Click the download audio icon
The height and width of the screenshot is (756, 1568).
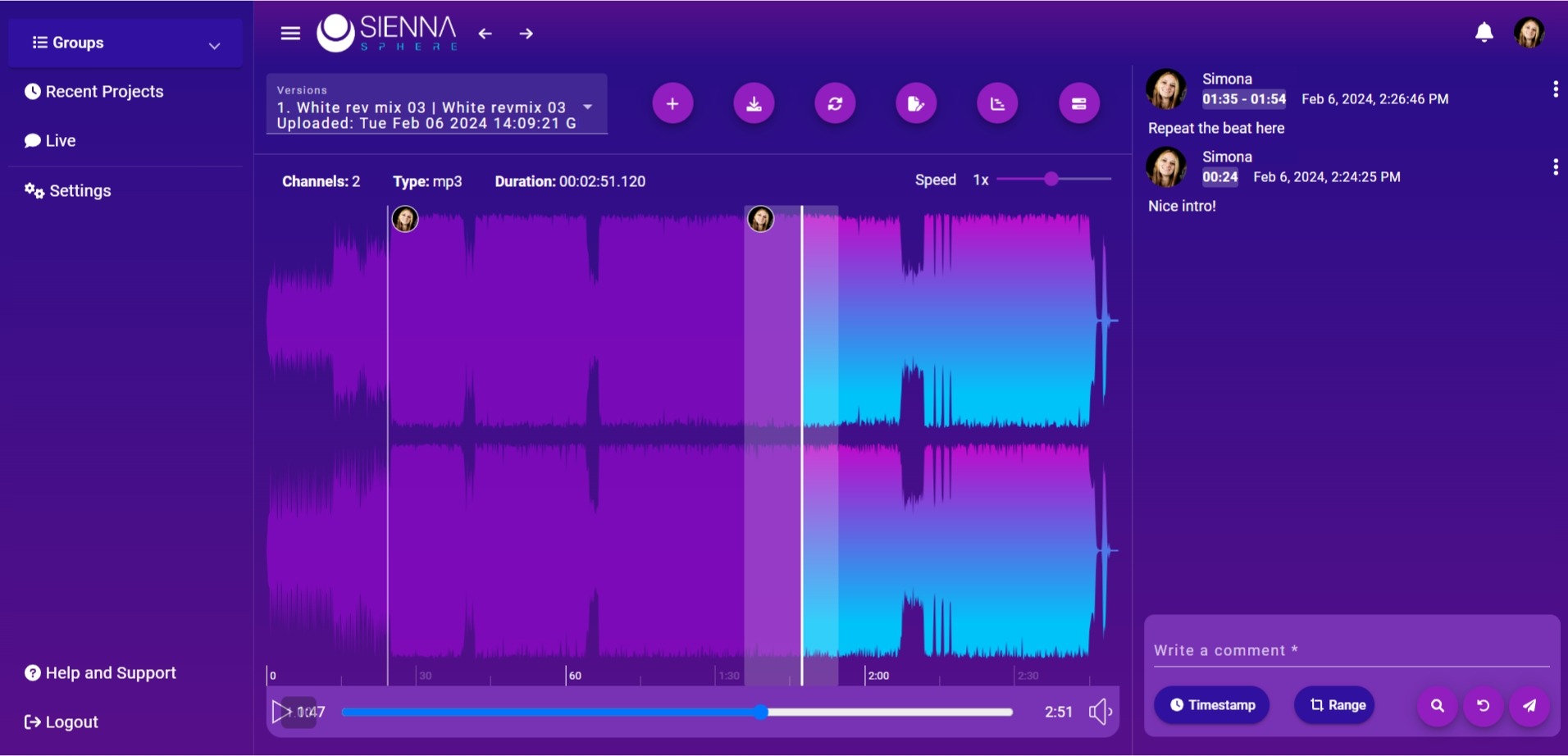[x=754, y=104]
